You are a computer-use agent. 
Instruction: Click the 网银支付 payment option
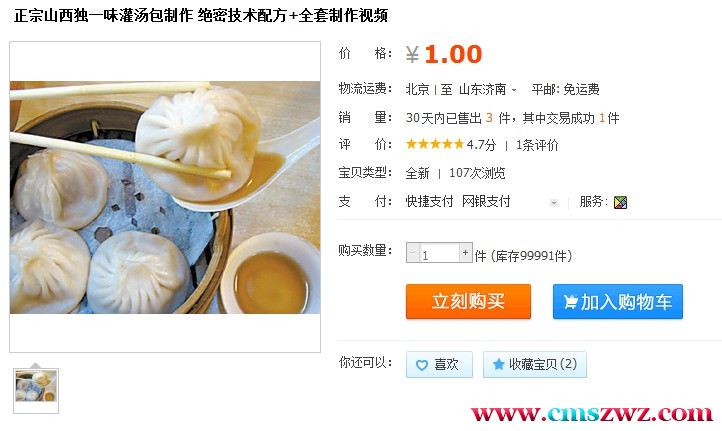pos(486,202)
